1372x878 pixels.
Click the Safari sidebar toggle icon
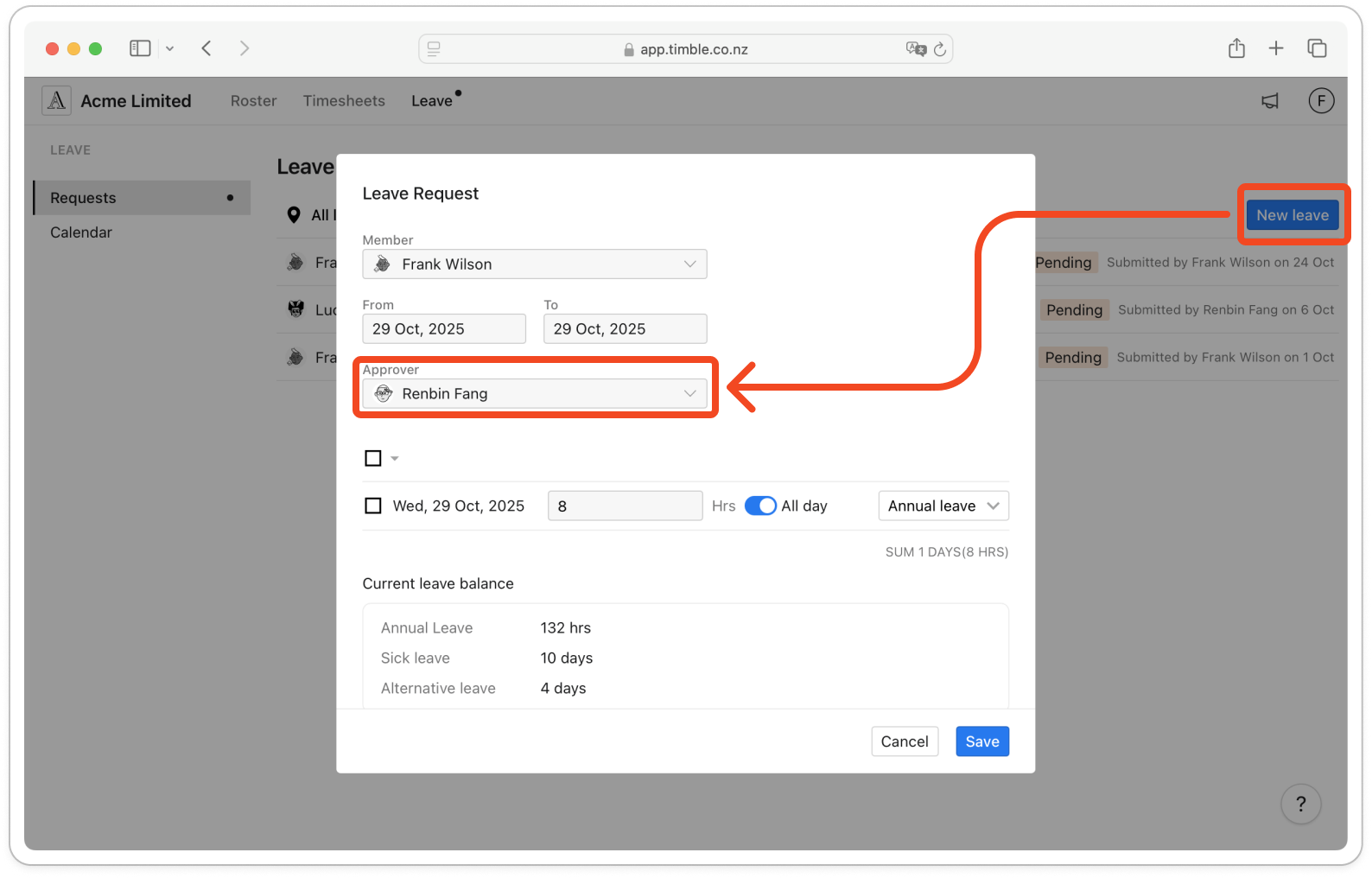point(140,48)
